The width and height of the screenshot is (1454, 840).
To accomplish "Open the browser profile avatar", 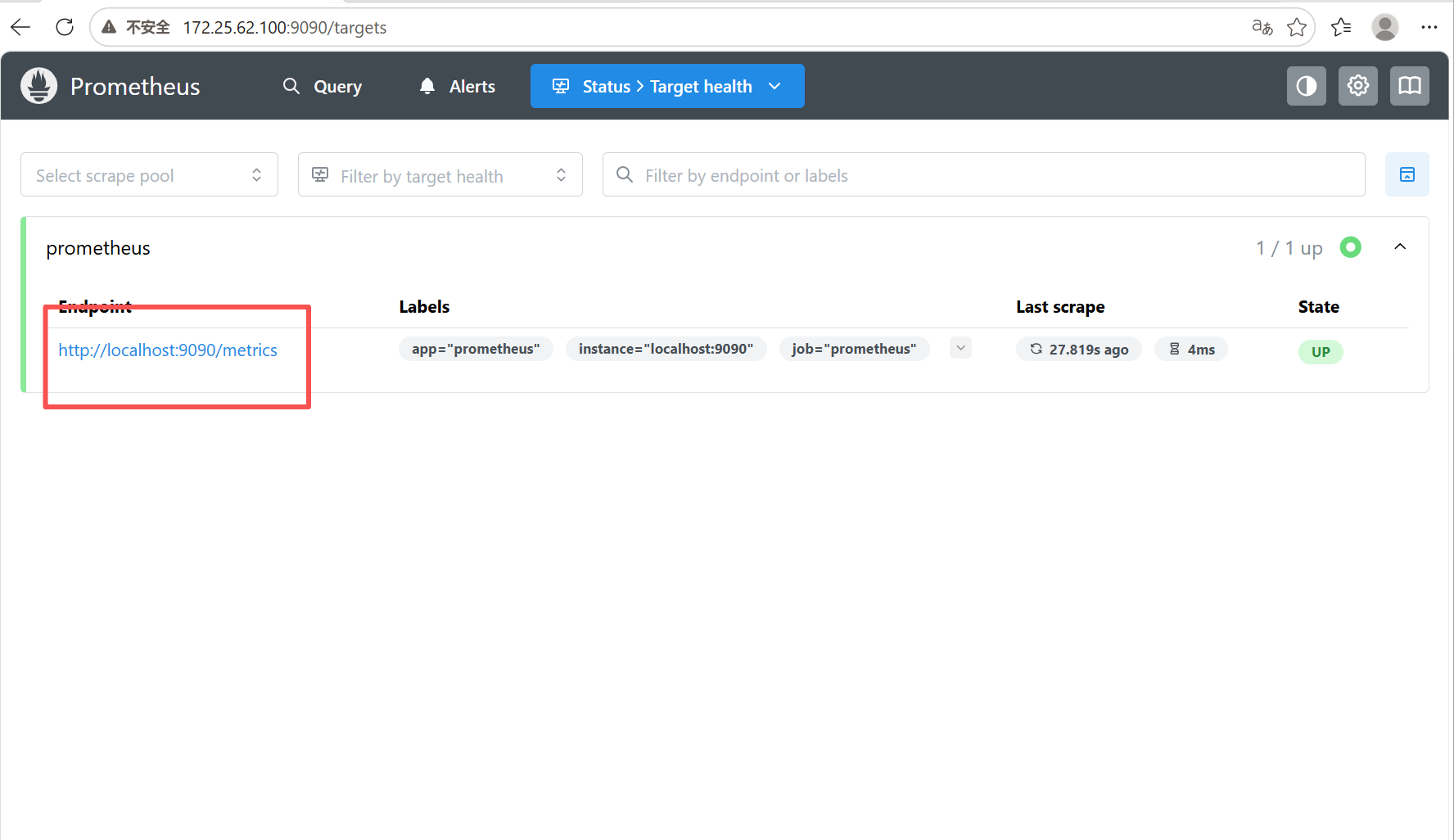I will point(1385,27).
